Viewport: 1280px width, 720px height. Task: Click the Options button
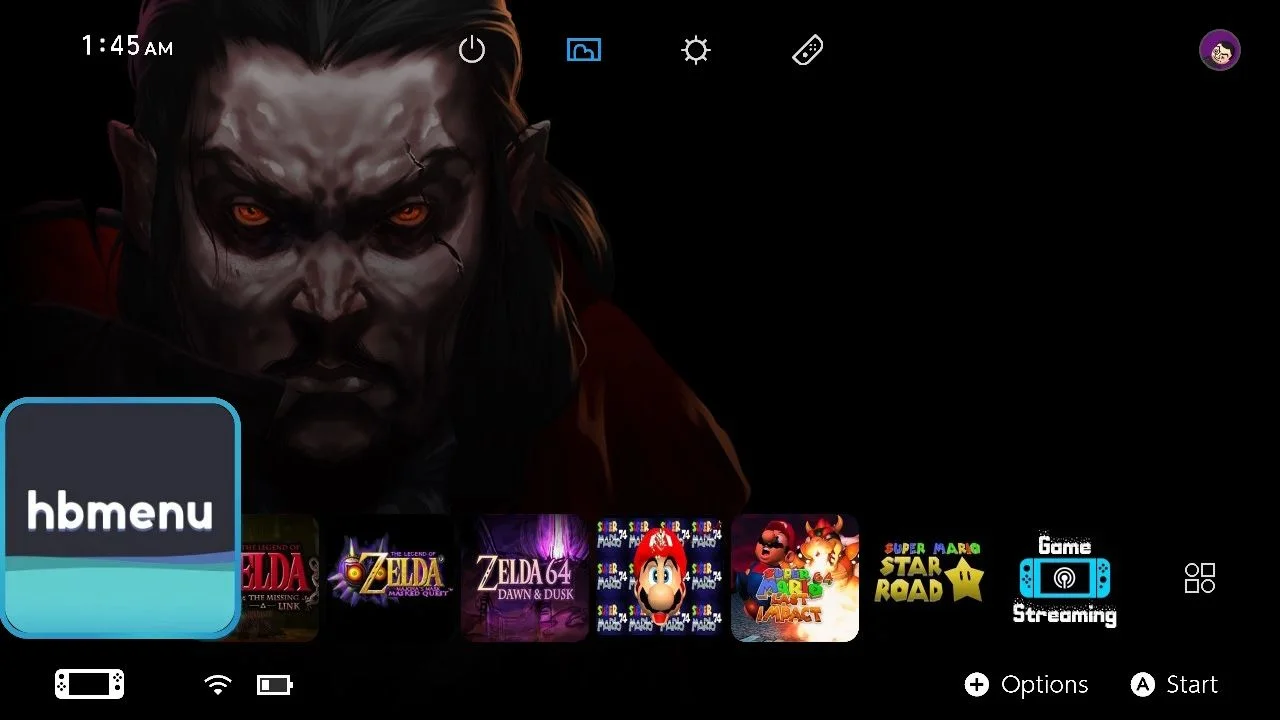pyautogui.click(x=1026, y=684)
